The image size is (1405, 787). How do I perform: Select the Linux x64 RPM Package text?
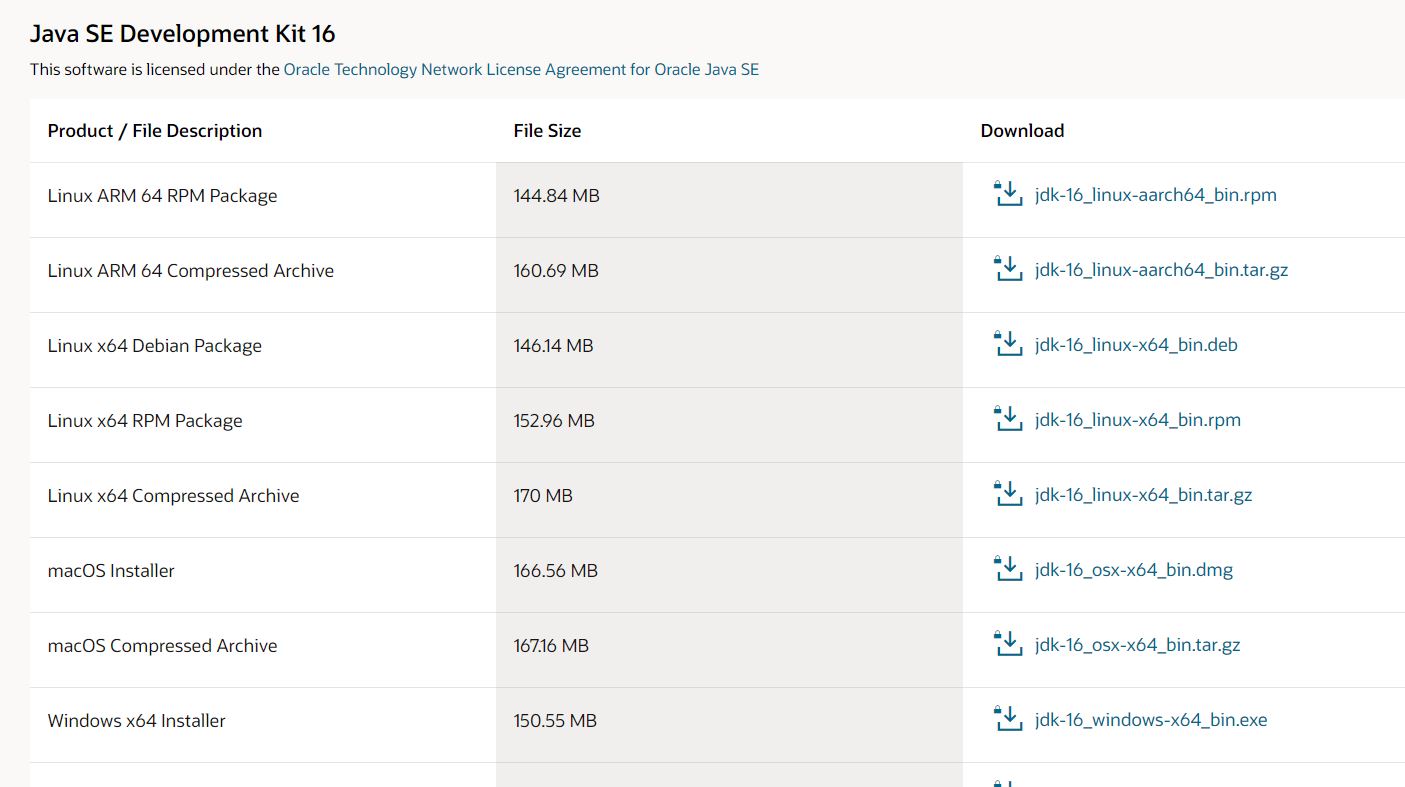[x=145, y=421]
